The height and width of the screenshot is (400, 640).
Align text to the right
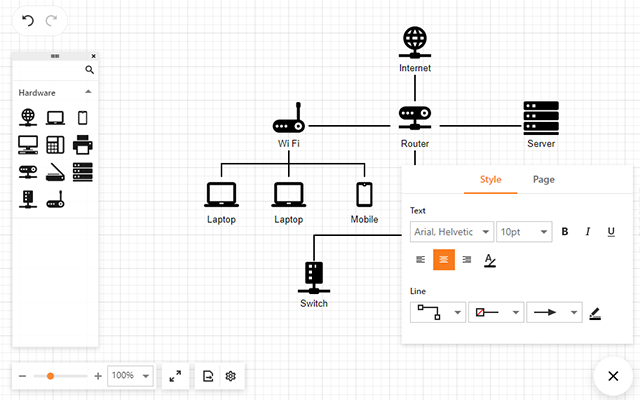click(x=467, y=260)
